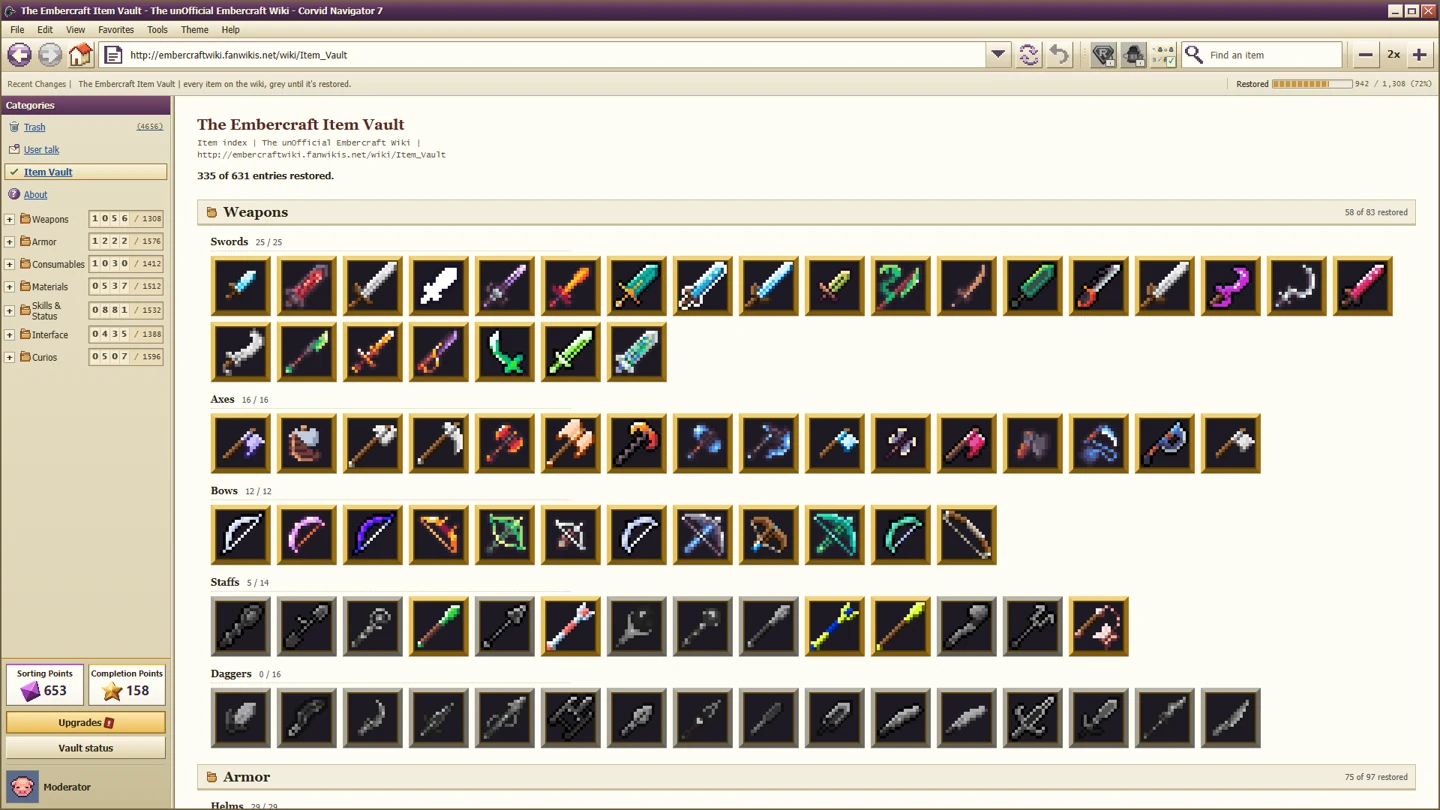
Task: Click the User talk envelope icon
Action: pyautogui.click(x=14, y=149)
